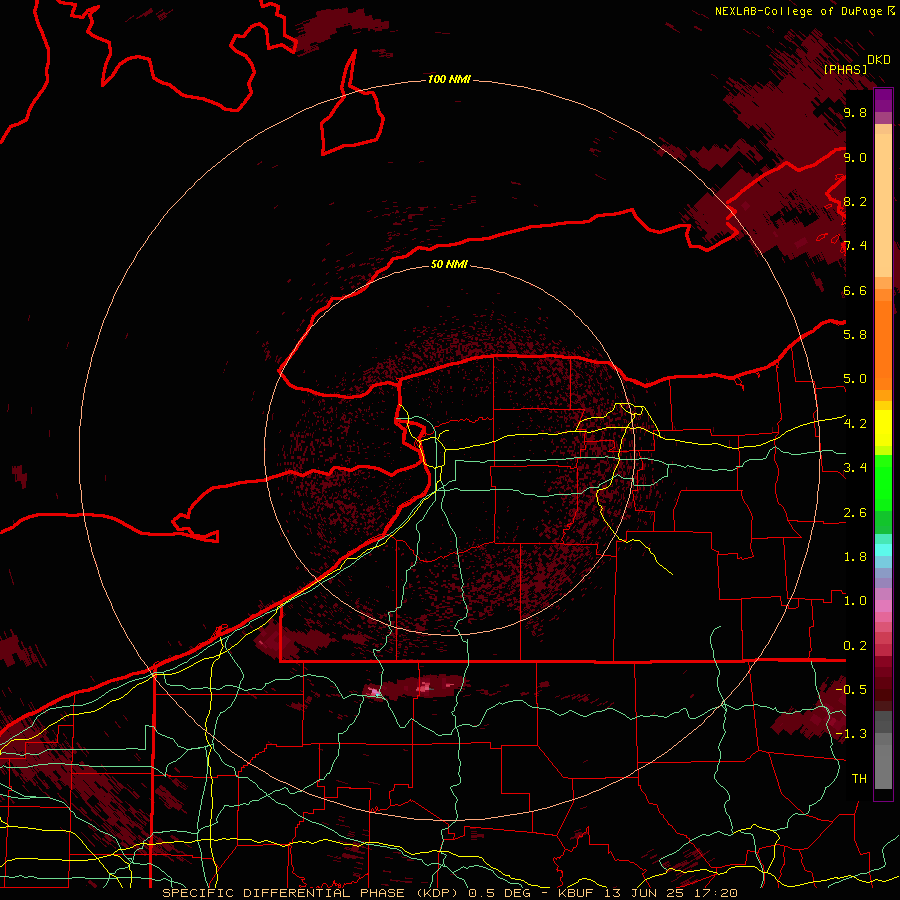Click the 1.0 scale value
The width and height of the screenshot is (900, 900).
[x=855, y=601]
